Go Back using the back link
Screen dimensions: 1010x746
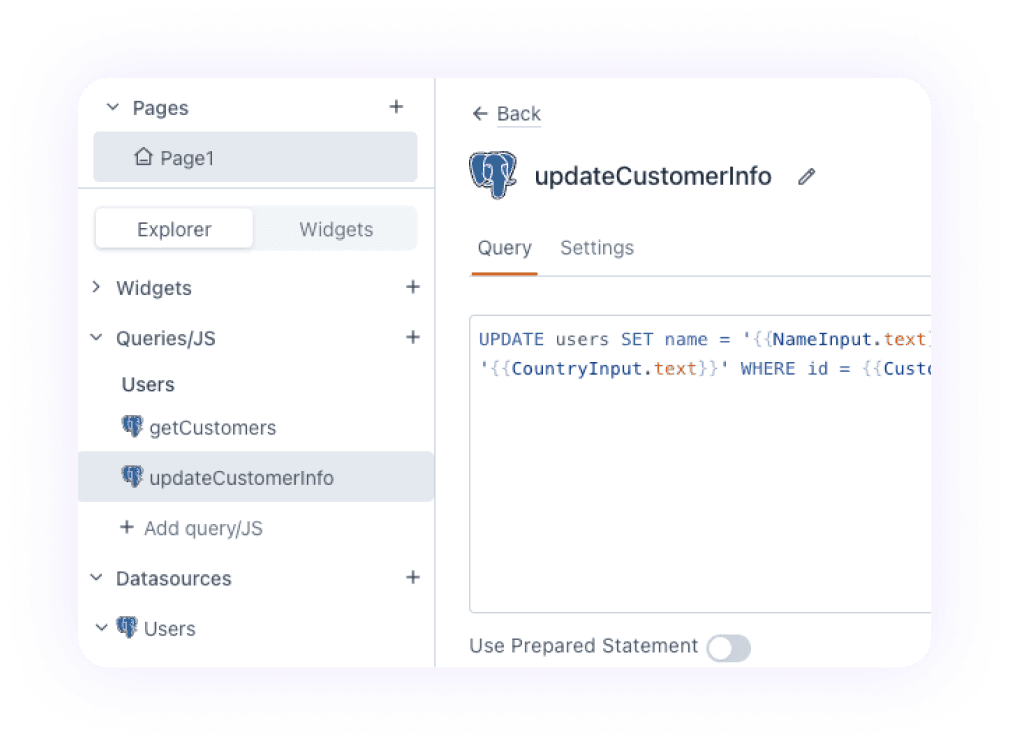pos(507,114)
